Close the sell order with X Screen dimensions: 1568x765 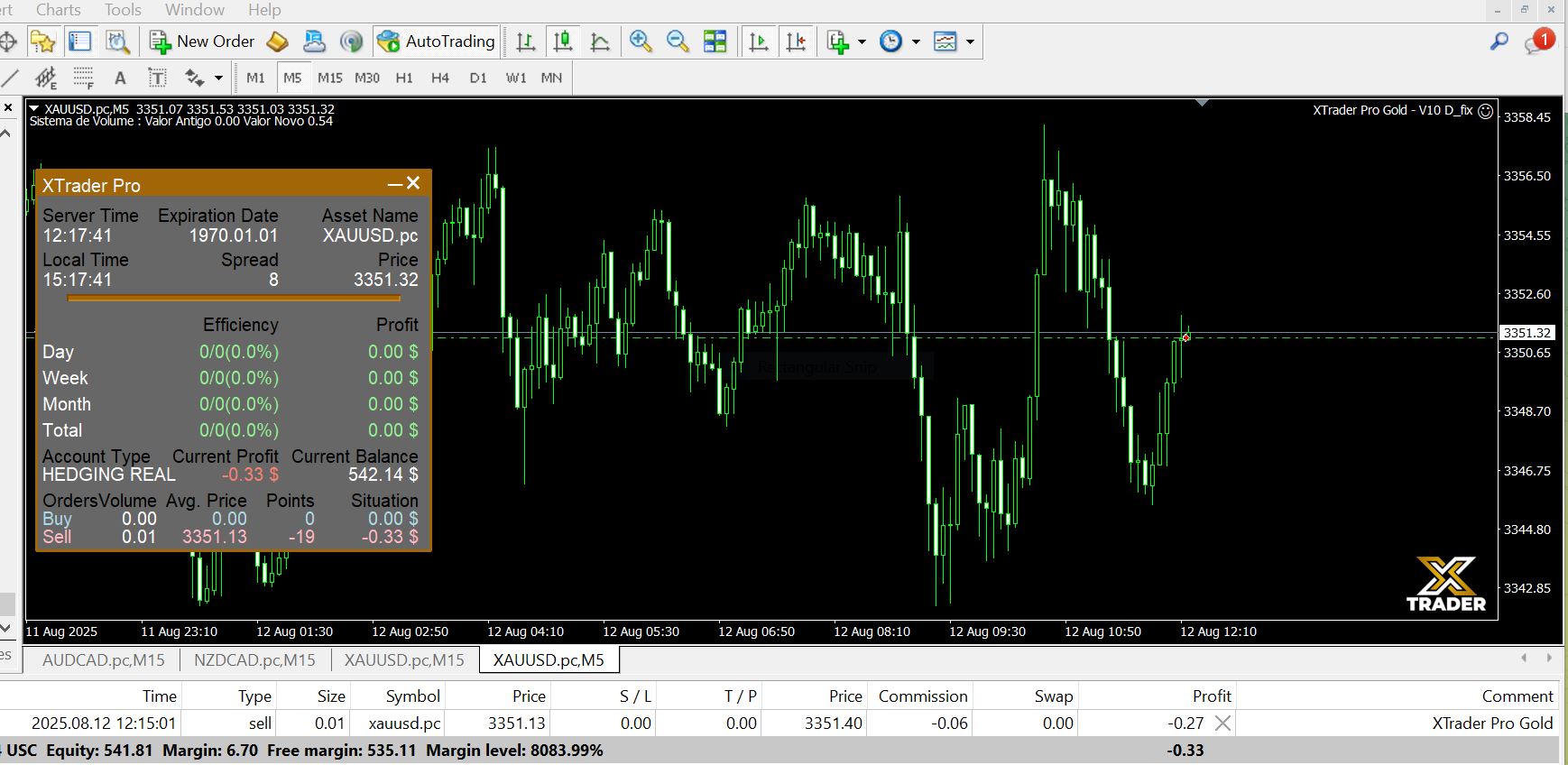pyautogui.click(x=1222, y=723)
